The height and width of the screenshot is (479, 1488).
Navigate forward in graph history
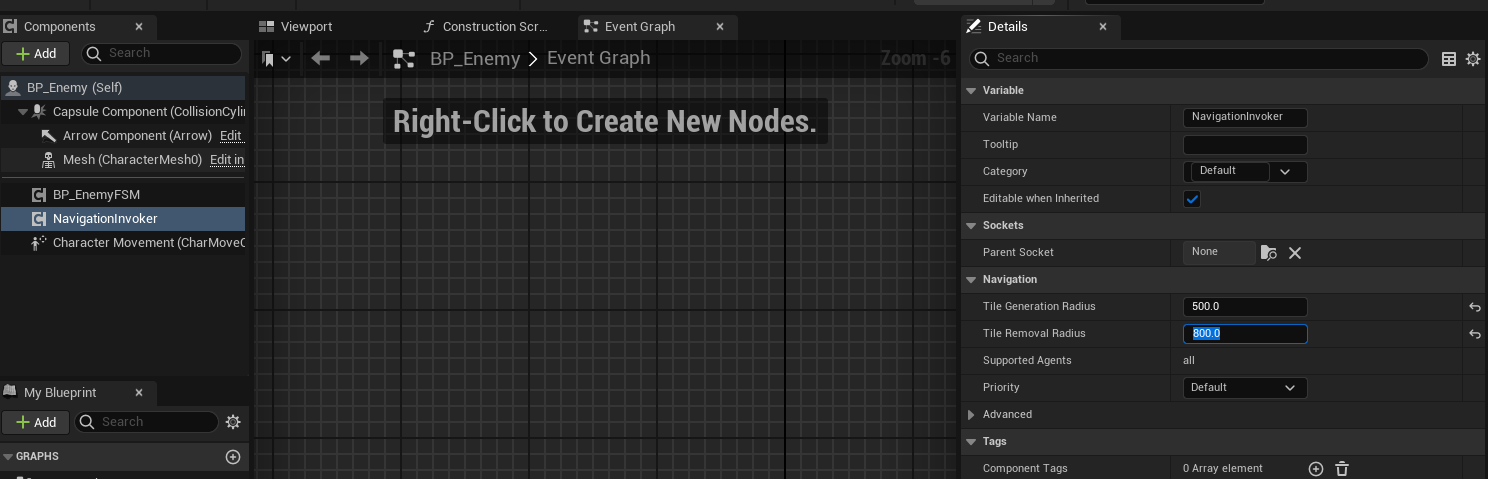359,59
